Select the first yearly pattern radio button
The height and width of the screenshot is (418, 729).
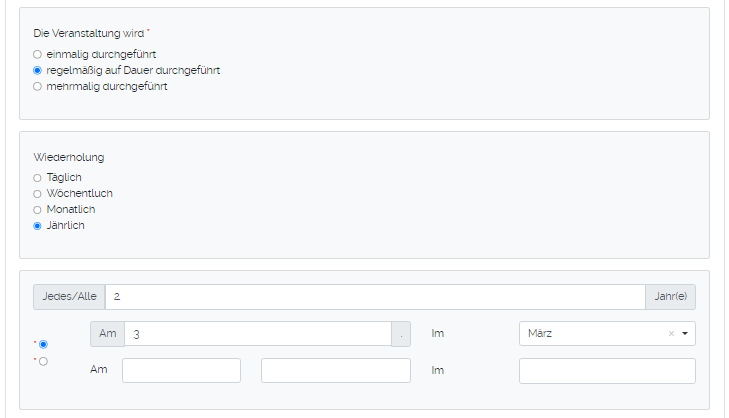(43, 344)
